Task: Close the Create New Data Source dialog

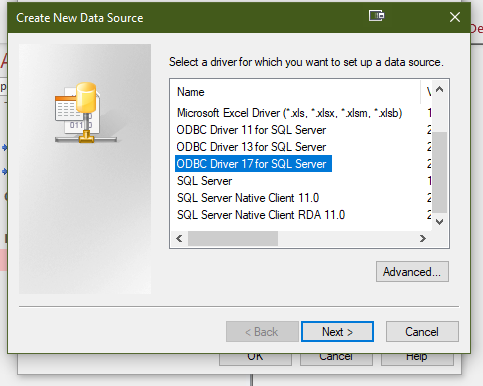Action: pyautogui.click(x=455, y=17)
